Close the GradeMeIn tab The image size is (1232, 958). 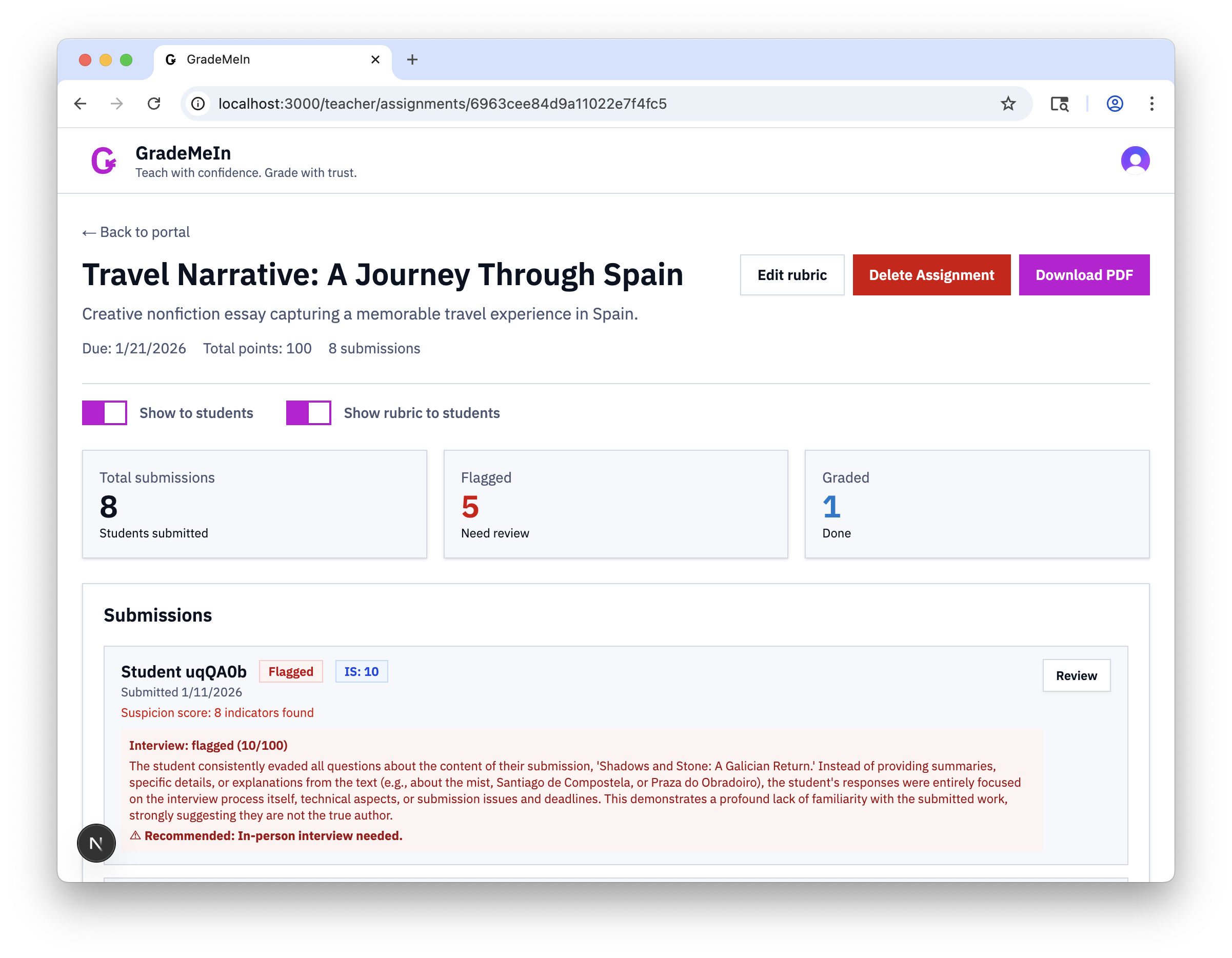[x=375, y=60]
